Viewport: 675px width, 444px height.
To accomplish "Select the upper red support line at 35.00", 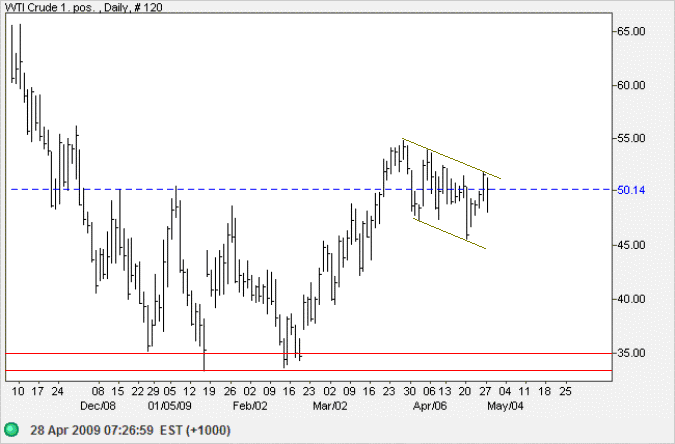I will 308,354.
